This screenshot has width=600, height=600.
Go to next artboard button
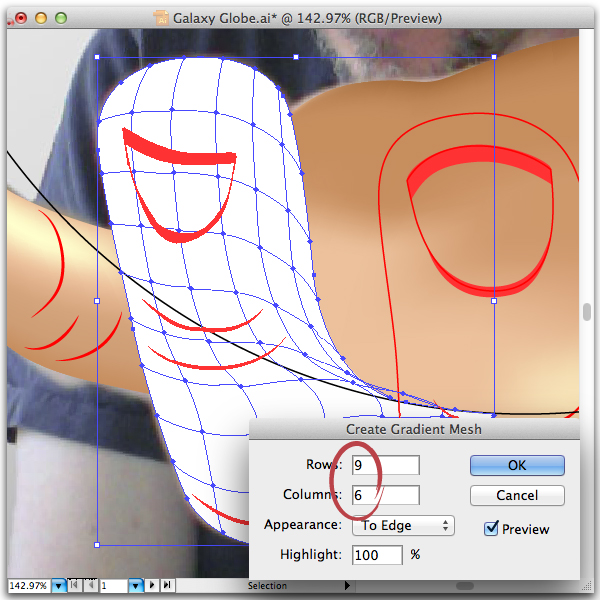152,585
